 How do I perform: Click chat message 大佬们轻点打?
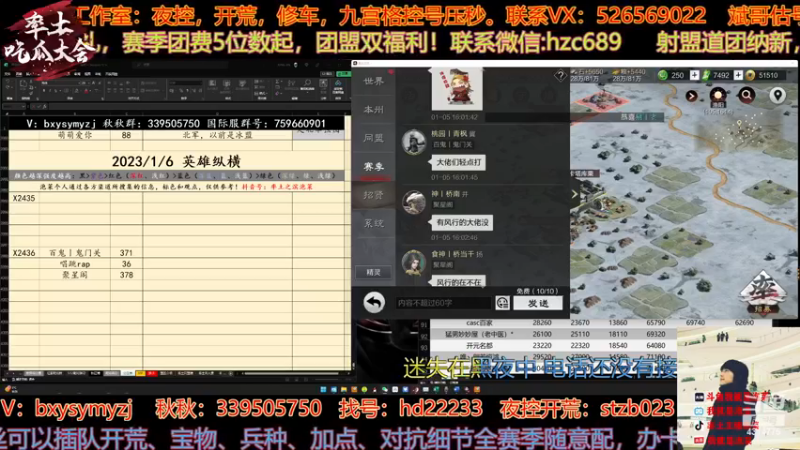pyautogui.click(x=459, y=162)
